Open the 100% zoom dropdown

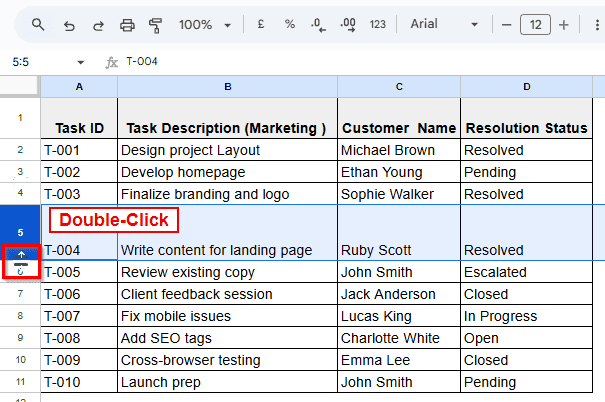[x=205, y=24]
